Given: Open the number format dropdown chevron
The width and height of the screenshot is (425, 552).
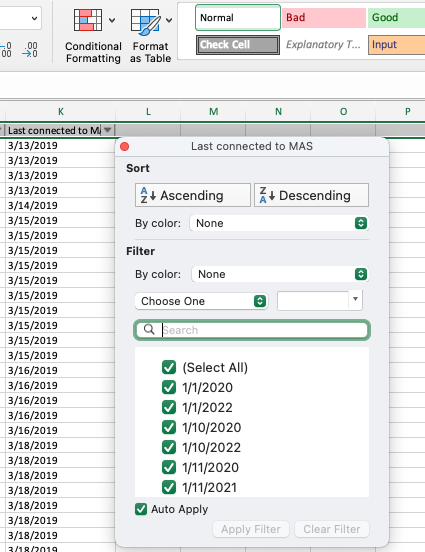Looking at the screenshot, I should (x=34, y=18).
